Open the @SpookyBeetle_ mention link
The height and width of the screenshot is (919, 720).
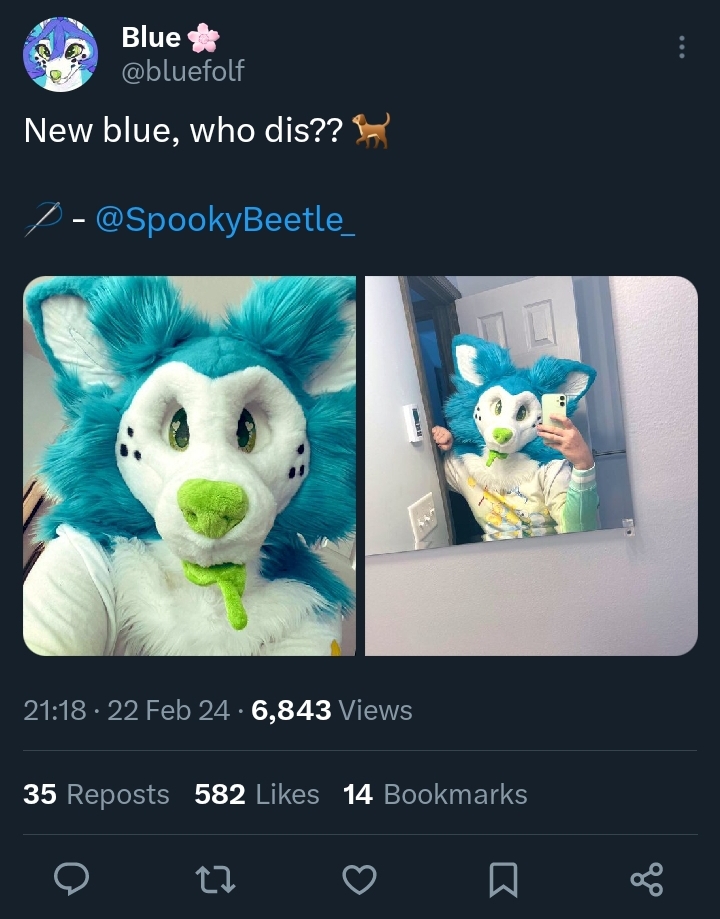click(x=225, y=220)
